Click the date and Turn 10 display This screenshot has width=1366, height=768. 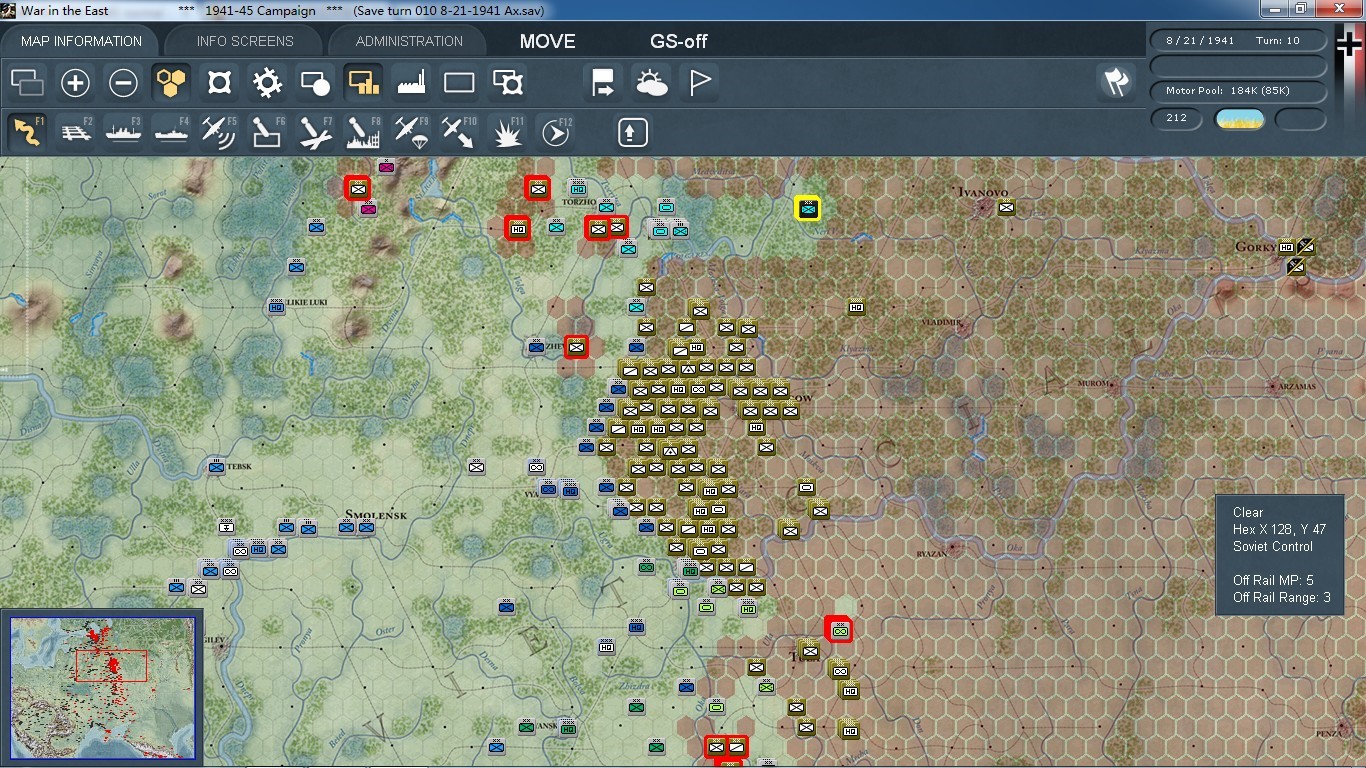(1239, 41)
